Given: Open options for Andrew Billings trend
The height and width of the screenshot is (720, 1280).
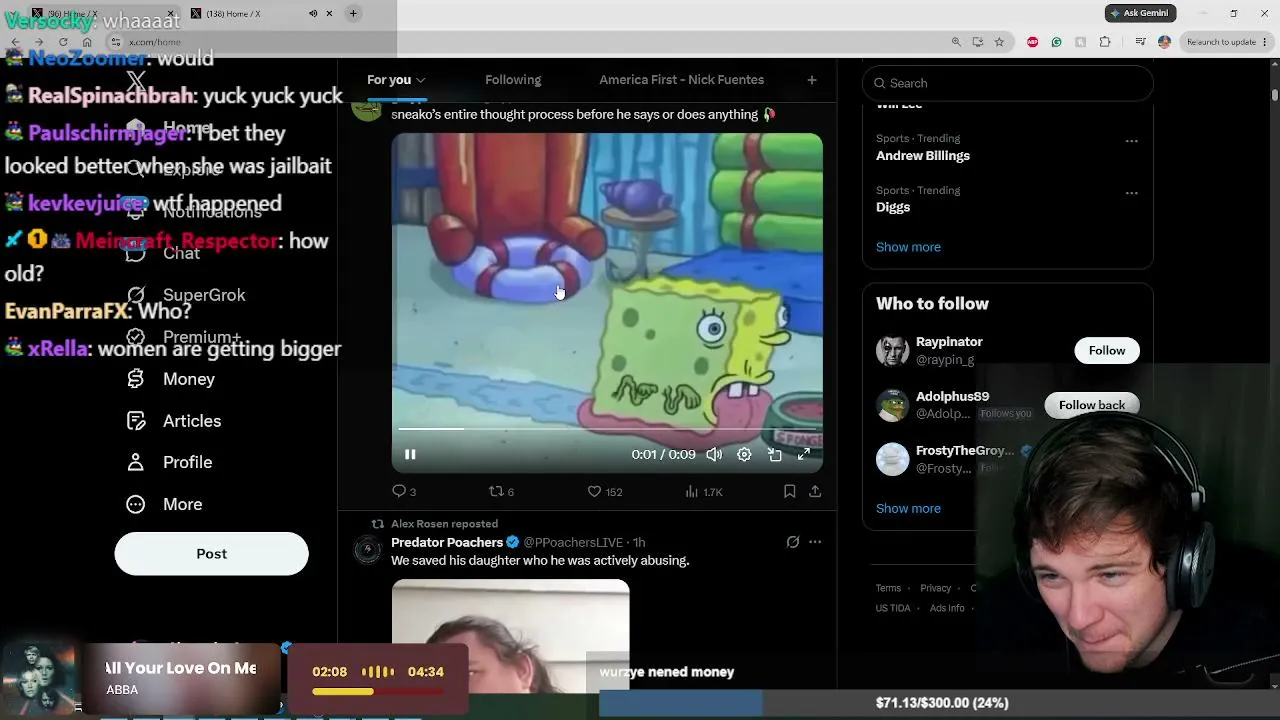Looking at the screenshot, I should tap(1131, 141).
